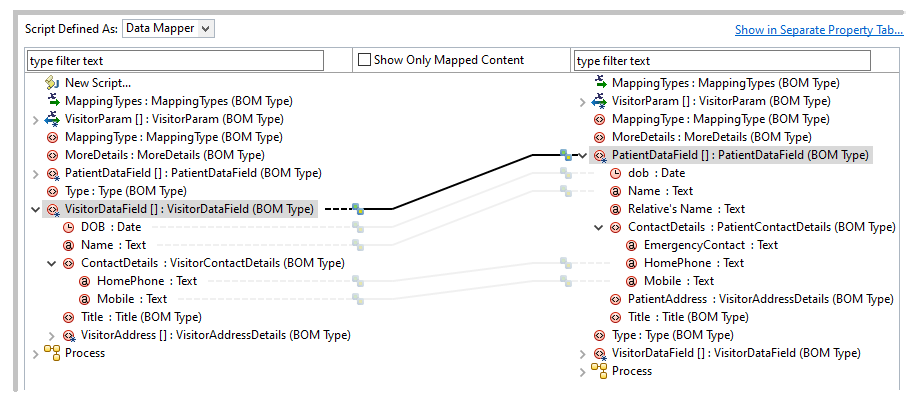This screenshot has width=907, height=393.
Task: Expand right VisitorDataField node
Action: pos(583,353)
